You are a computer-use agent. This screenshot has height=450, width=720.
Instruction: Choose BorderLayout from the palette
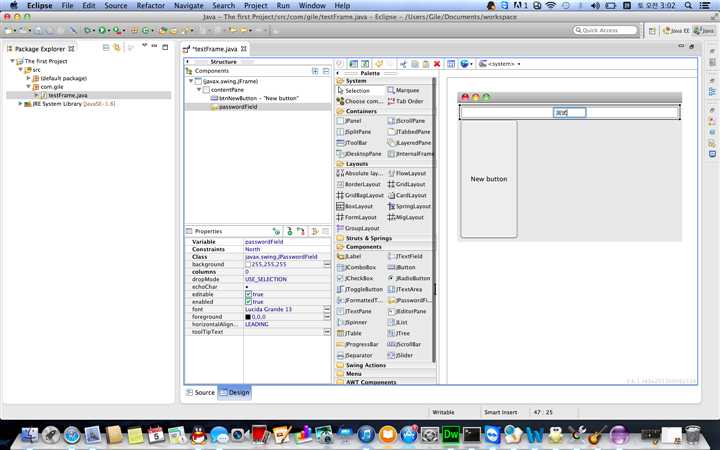pyautogui.click(x=359, y=185)
